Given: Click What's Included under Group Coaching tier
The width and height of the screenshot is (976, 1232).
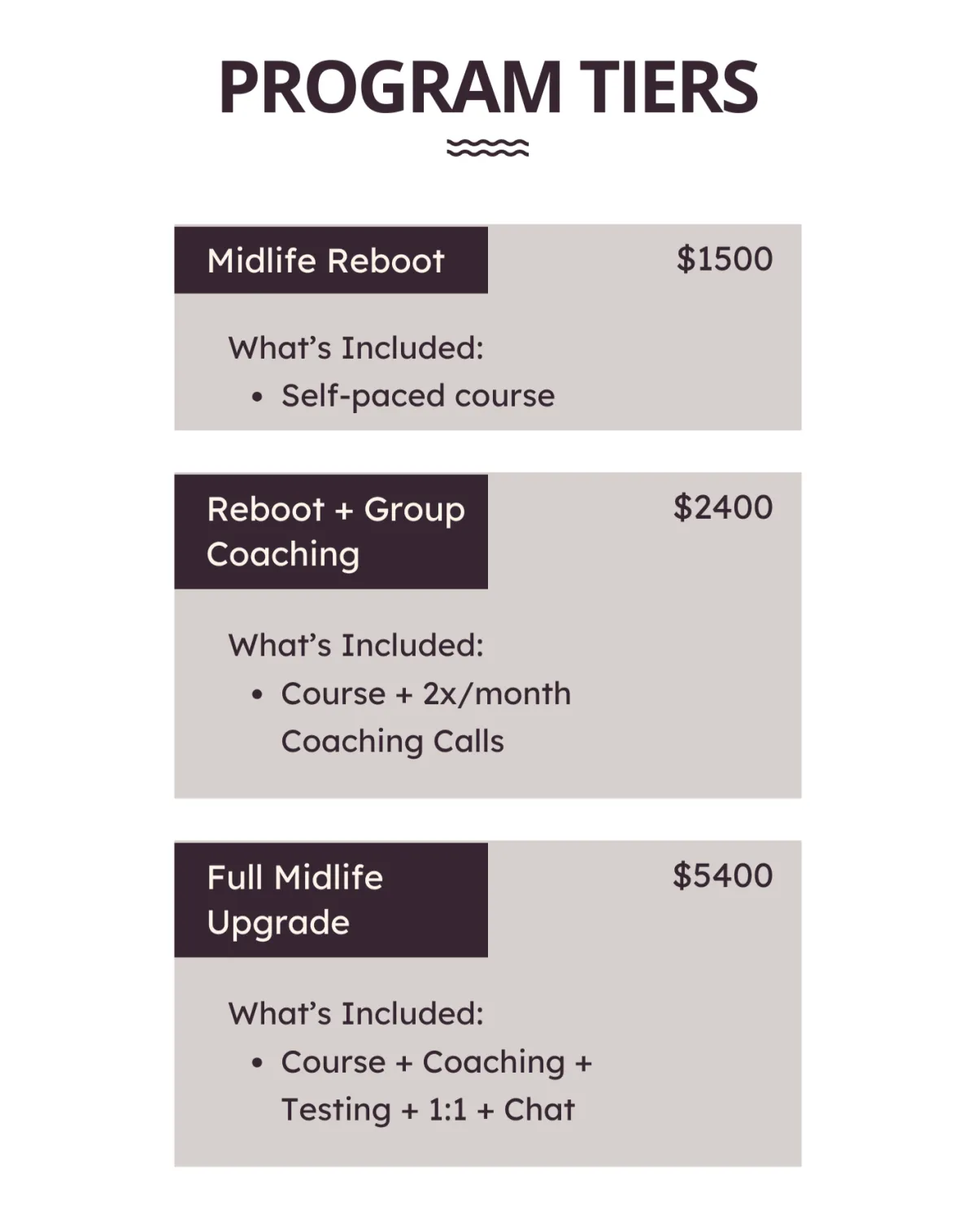Looking at the screenshot, I should (355, 646).
